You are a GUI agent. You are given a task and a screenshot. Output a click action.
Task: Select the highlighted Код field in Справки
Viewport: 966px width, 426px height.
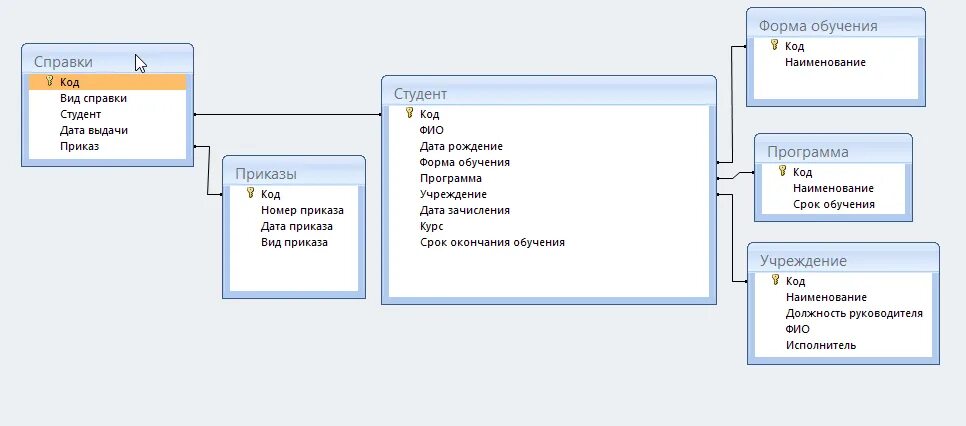[x=107, y=82]
